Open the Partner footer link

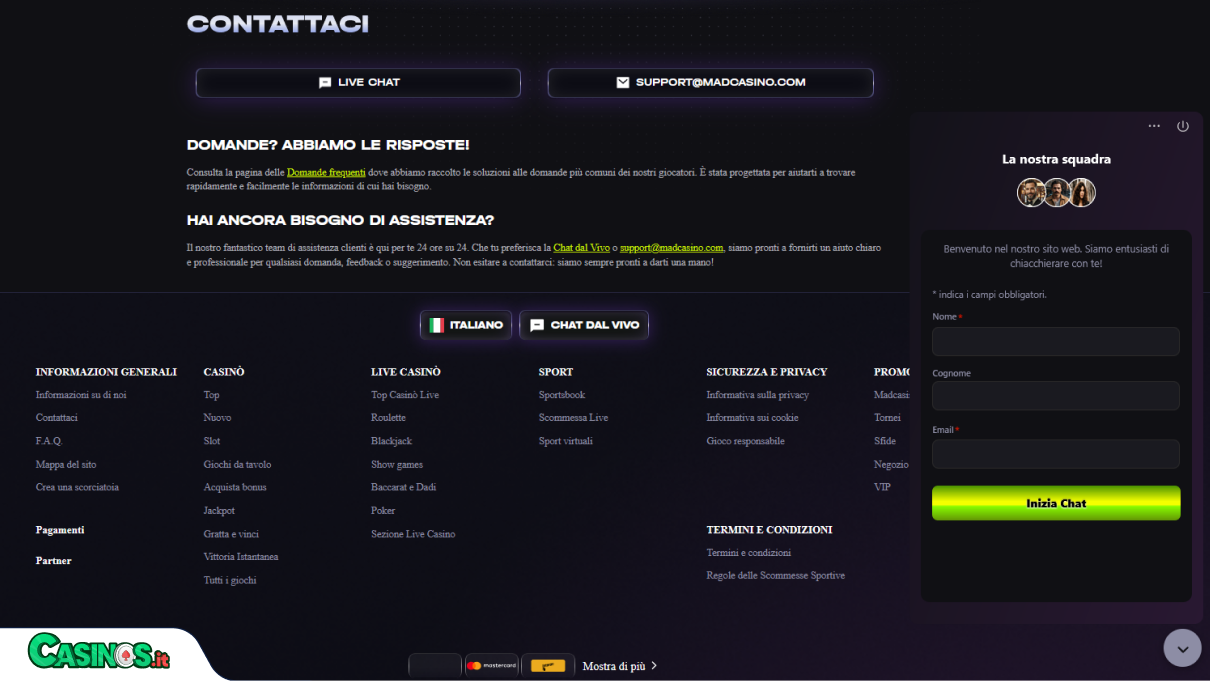point(54,561)
